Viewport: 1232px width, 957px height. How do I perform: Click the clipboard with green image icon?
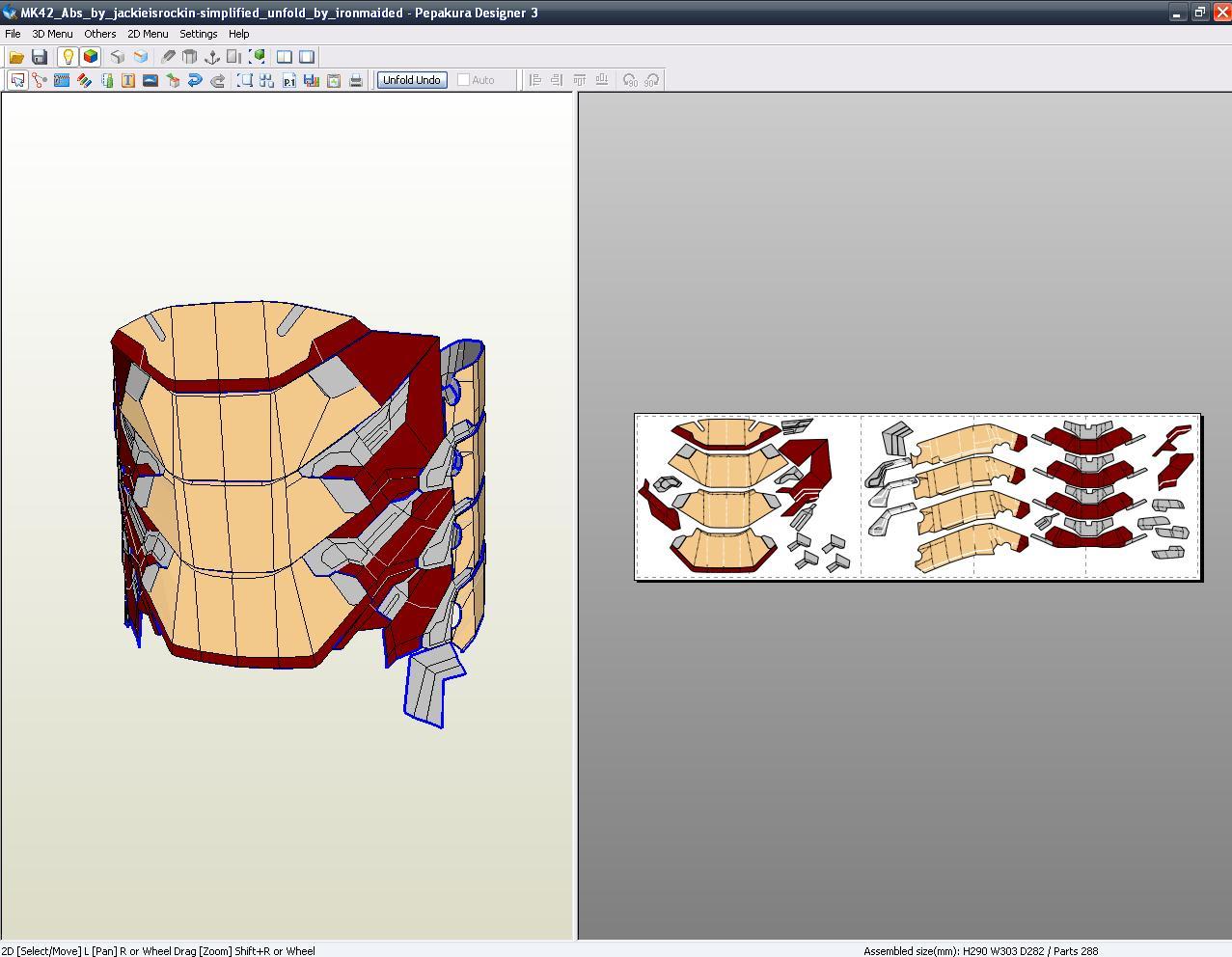pos(334,80)
